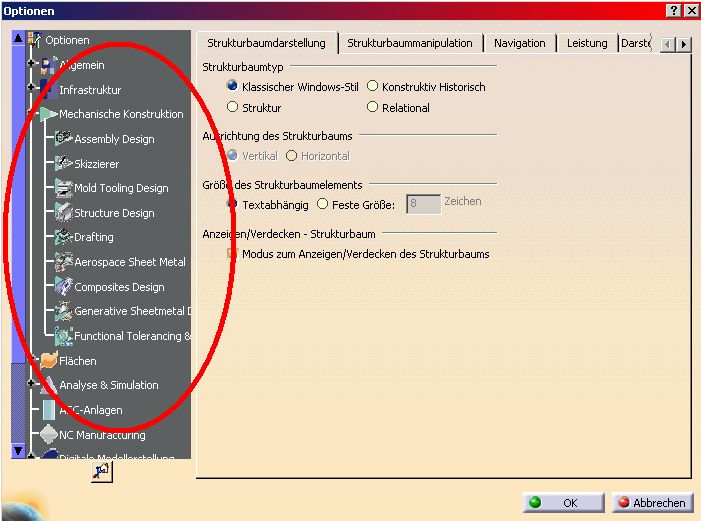701x521 pixels.
Task: Click the Zeichen size input field
Action: coord(423,204)
